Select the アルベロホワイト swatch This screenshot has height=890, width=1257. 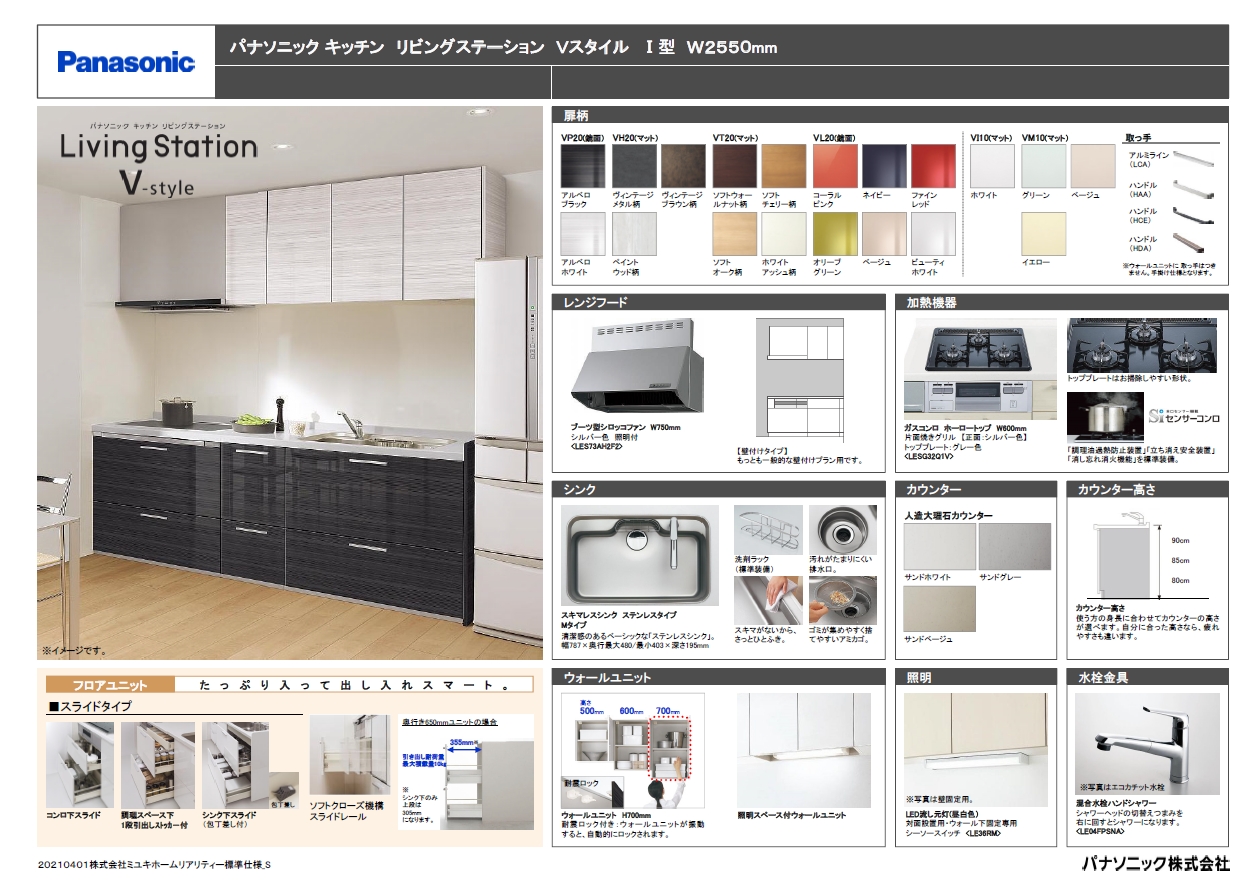click(x=581, y=234)
